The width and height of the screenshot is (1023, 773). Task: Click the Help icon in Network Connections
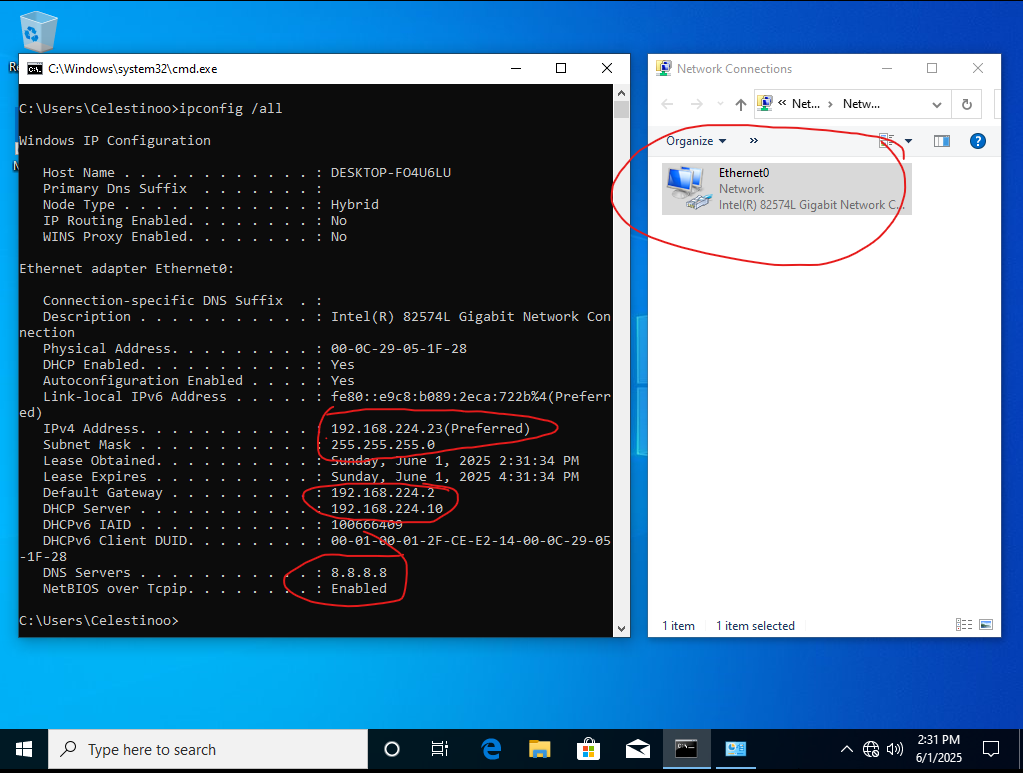(978, 141)
